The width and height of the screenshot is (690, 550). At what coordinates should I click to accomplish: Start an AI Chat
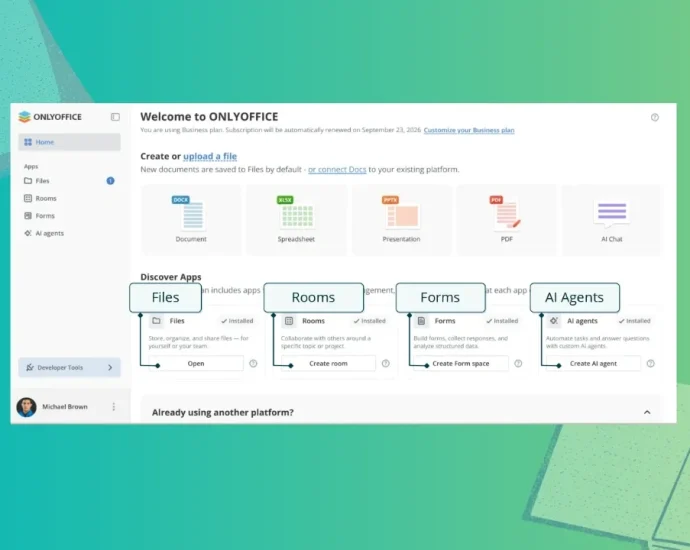612,220
